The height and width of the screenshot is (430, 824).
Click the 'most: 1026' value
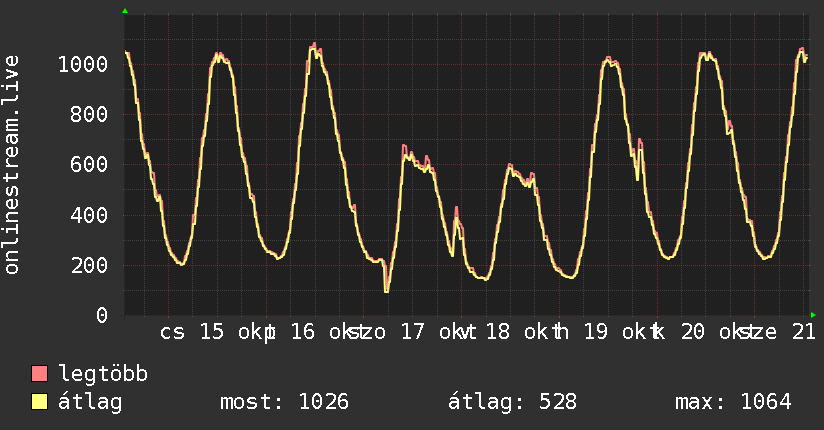click(x=284, y=402)
